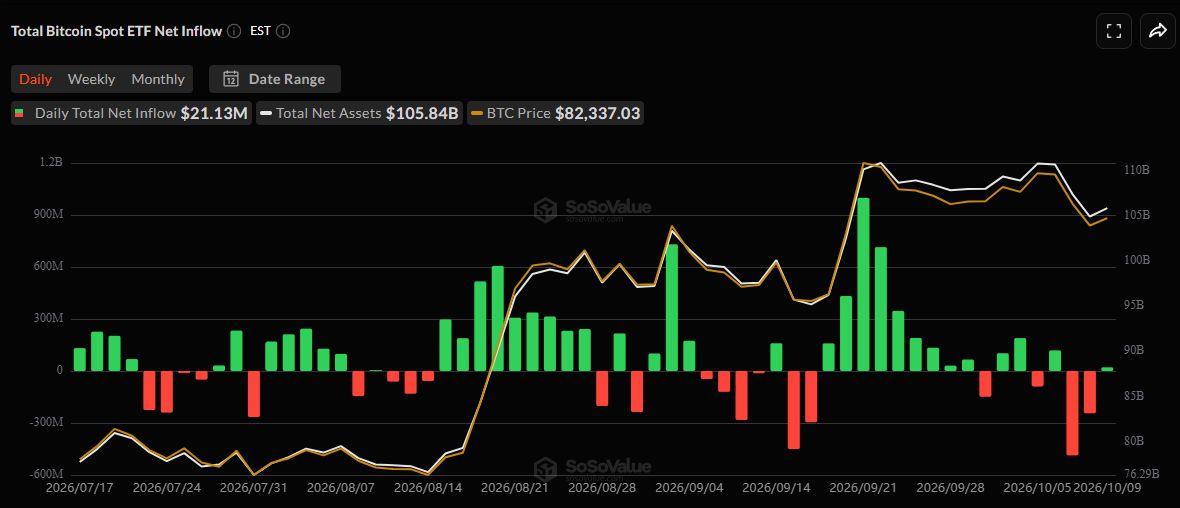Click the info icon beside chart title
This screenshot has width=1180, height=508.
[x=234, y=31]
